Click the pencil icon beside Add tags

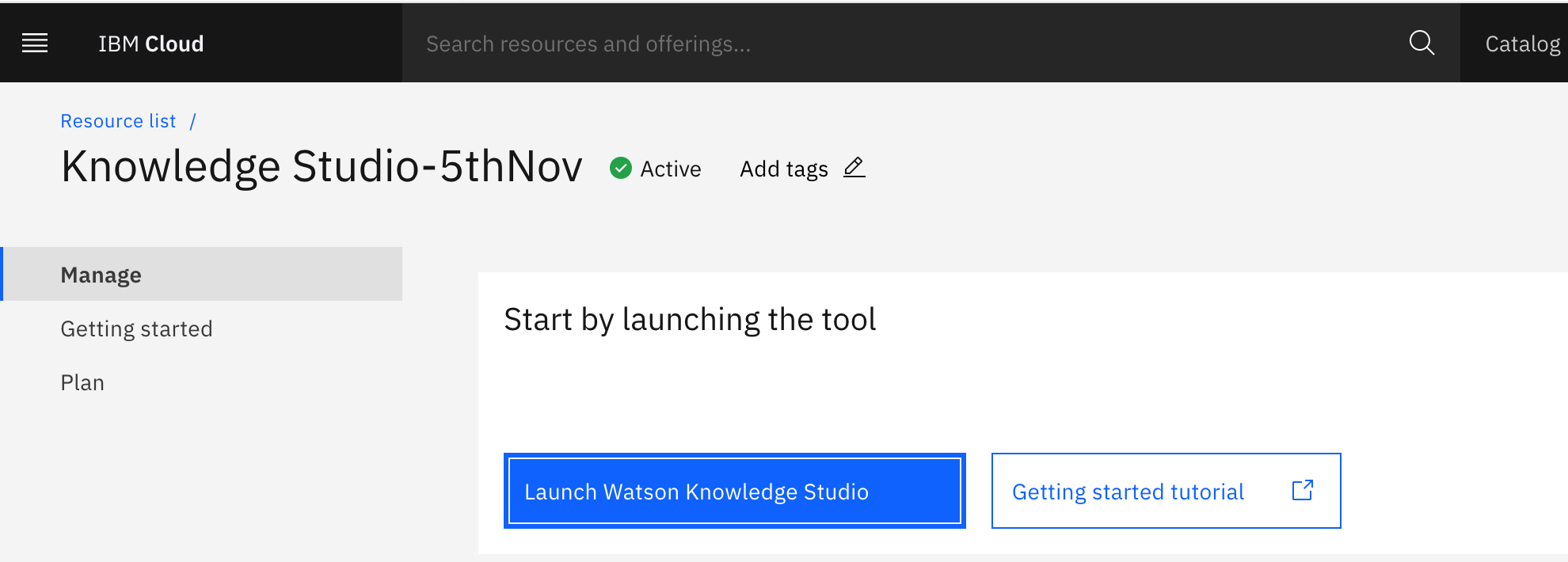(854, 168)
